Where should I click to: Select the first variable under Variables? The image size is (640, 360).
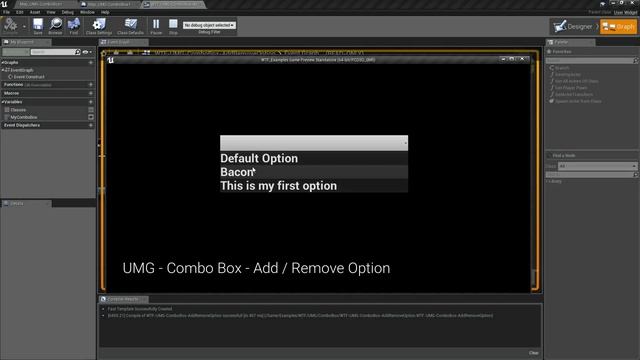18,110
